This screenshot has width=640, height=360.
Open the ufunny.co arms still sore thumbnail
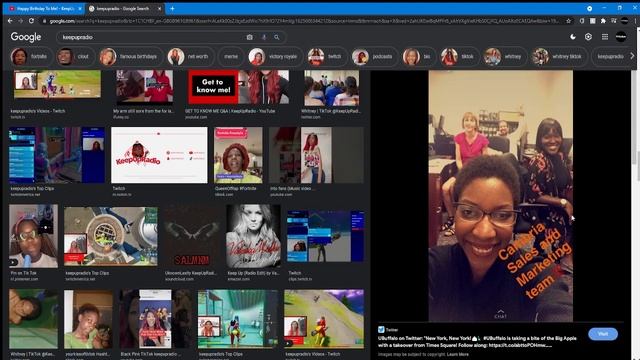pyautogui.click(x=144, y=87)
